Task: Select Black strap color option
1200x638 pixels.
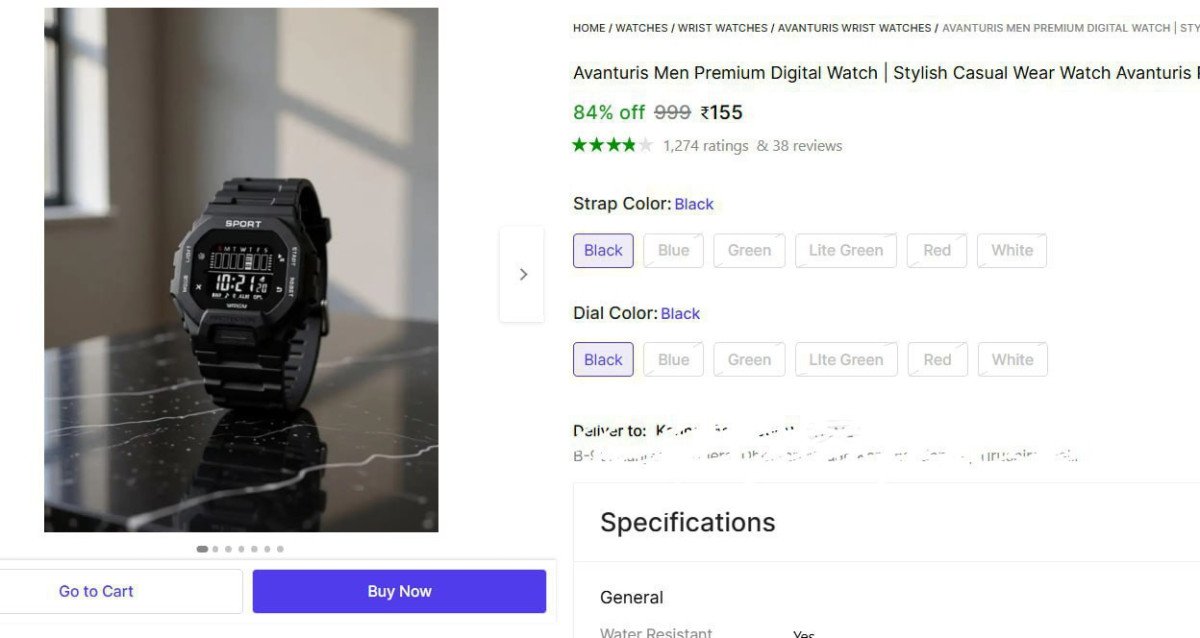Action: tap(603, 251)
